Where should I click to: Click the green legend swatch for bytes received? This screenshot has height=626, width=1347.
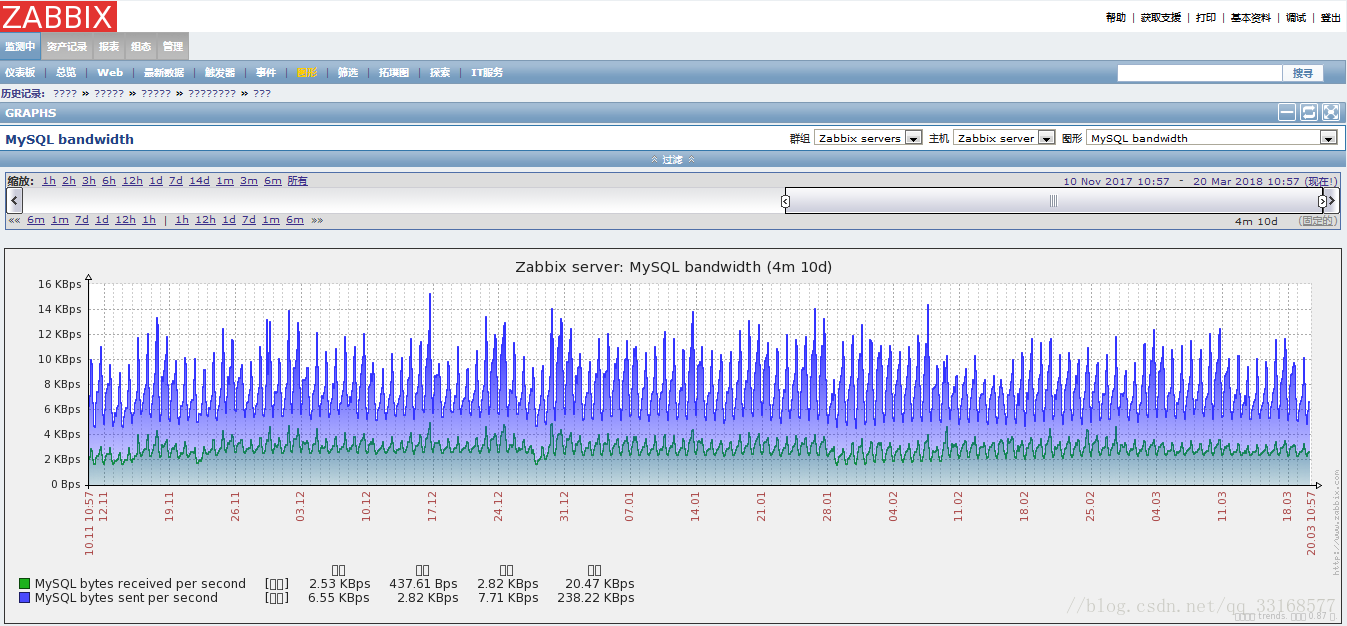24,584
